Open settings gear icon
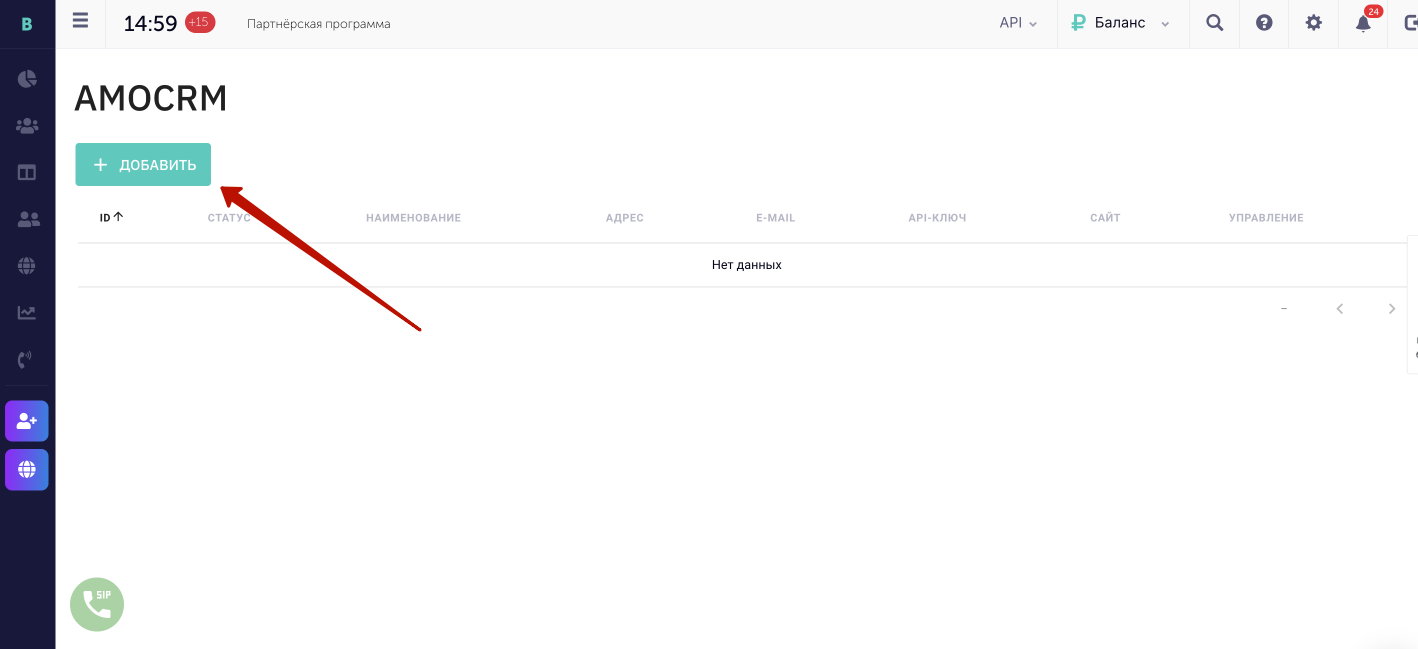Viewport: 1418px width, 649px height. click(x=1313, y=23)
